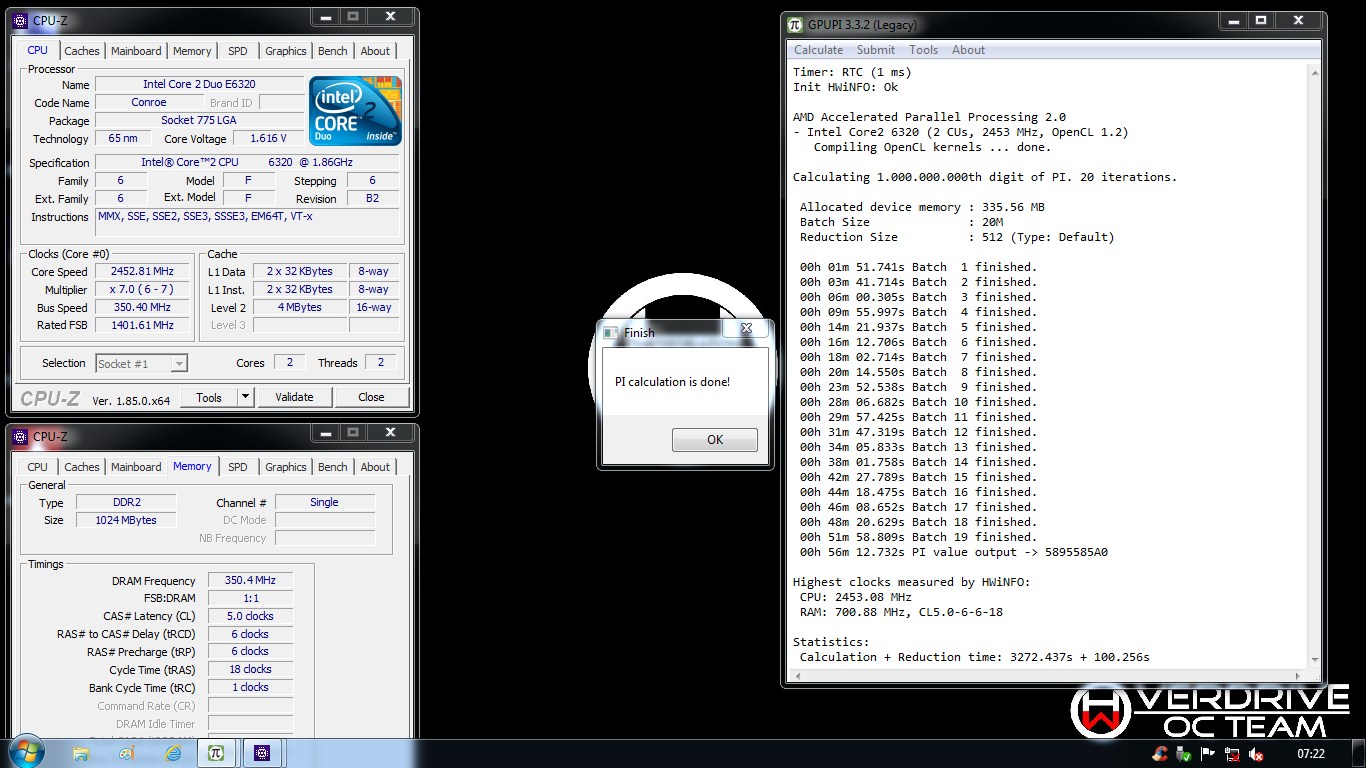
Task: Open the Socket #1 selection combo box
Action: tap(141, 363)
